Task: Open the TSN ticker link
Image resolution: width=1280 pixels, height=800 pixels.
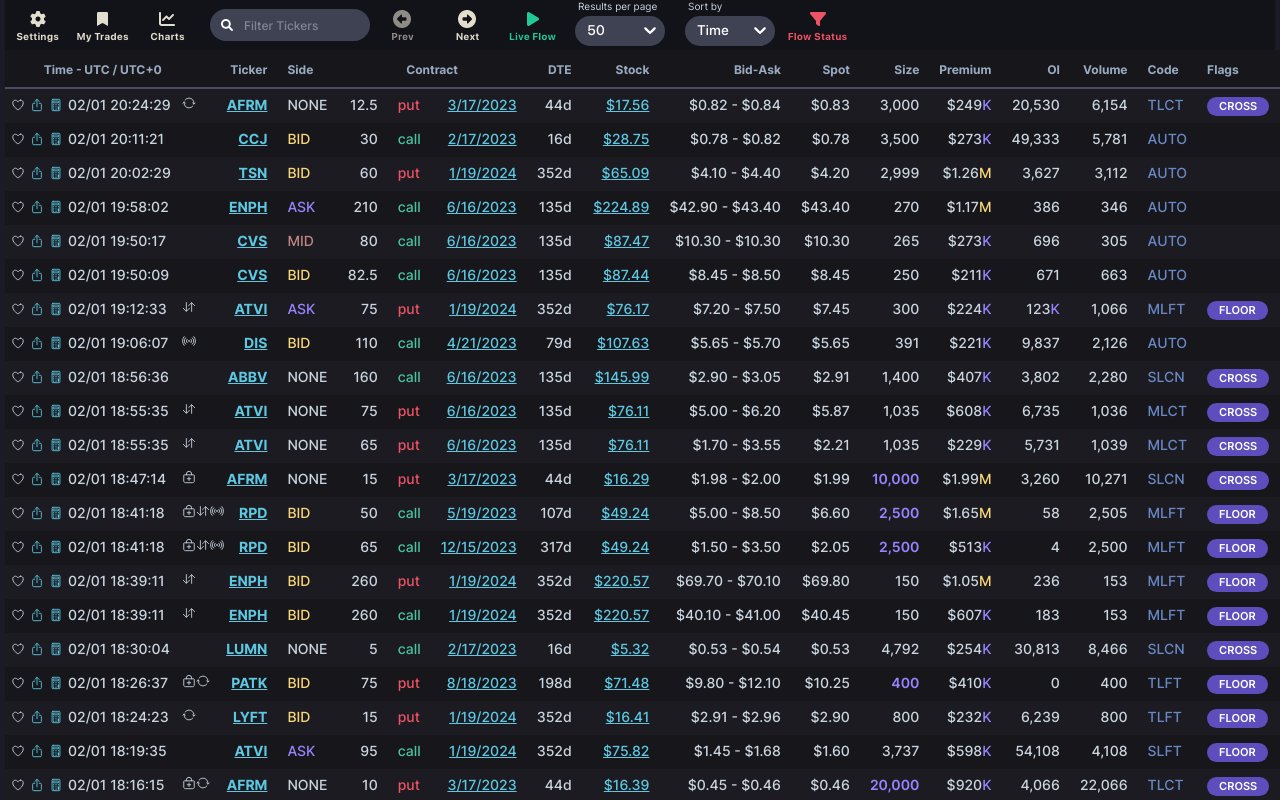Action: 253,173
